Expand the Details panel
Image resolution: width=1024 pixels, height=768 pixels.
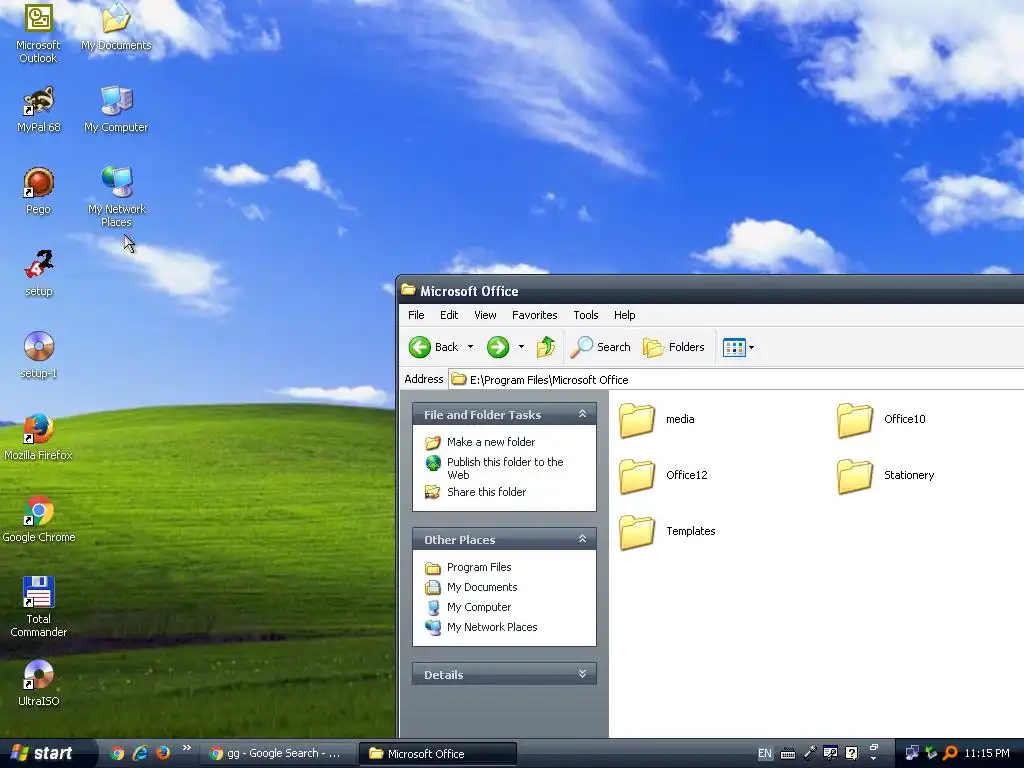click(x=583, y=674)
